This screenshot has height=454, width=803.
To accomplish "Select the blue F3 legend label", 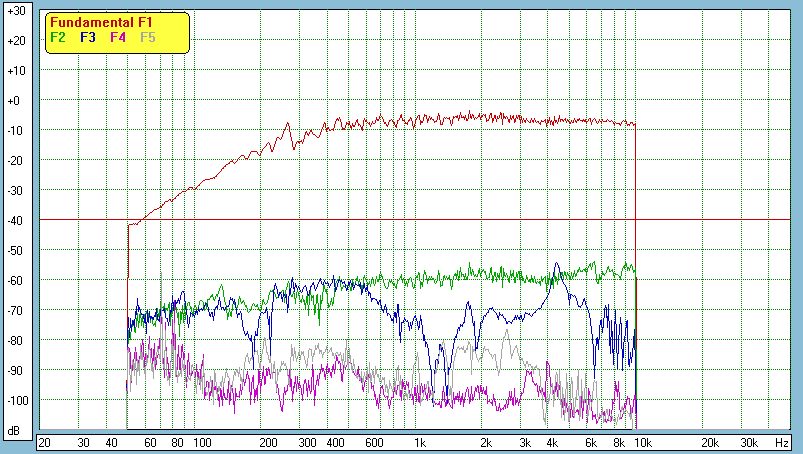I will coord(88,37).
